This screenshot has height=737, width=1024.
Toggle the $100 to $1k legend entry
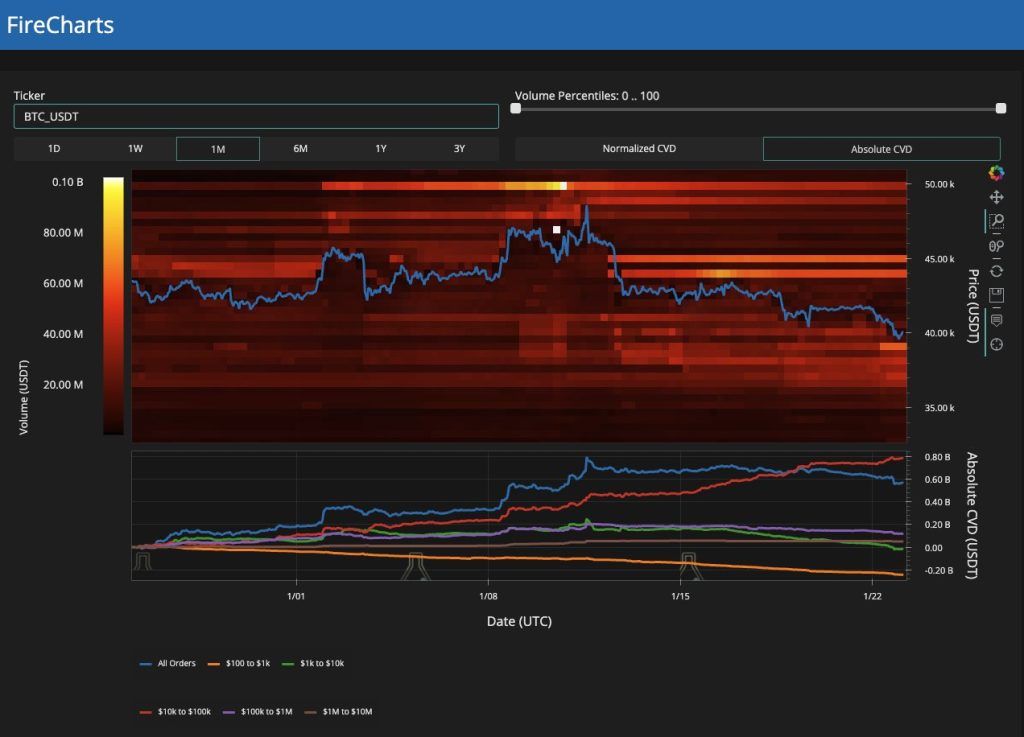click(x=248, y=662)
